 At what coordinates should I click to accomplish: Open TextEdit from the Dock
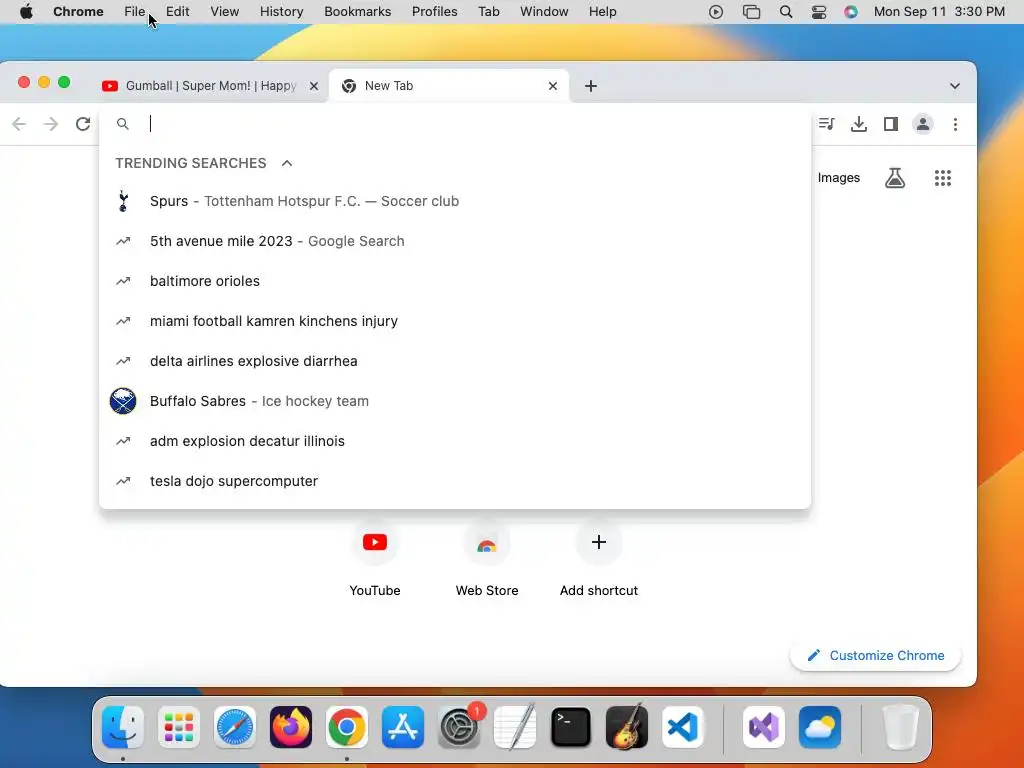(515, 727)
